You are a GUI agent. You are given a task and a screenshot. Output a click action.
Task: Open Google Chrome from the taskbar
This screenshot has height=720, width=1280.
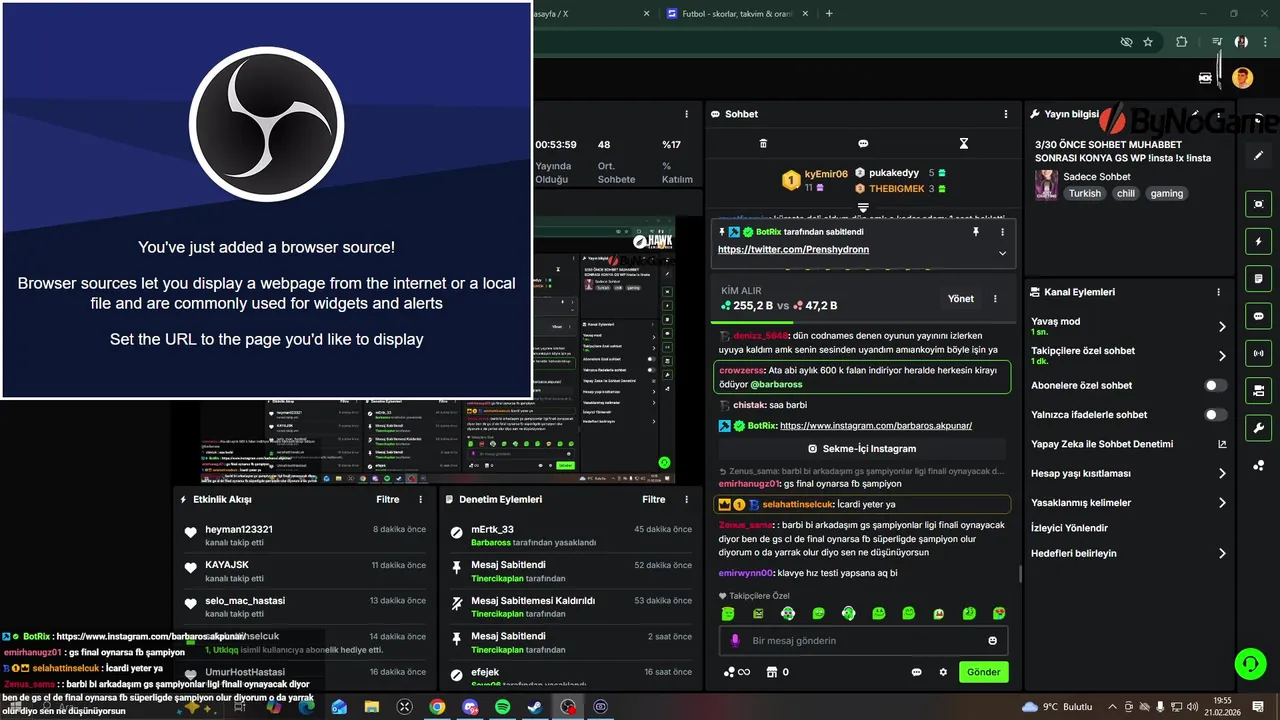point(437,707)
